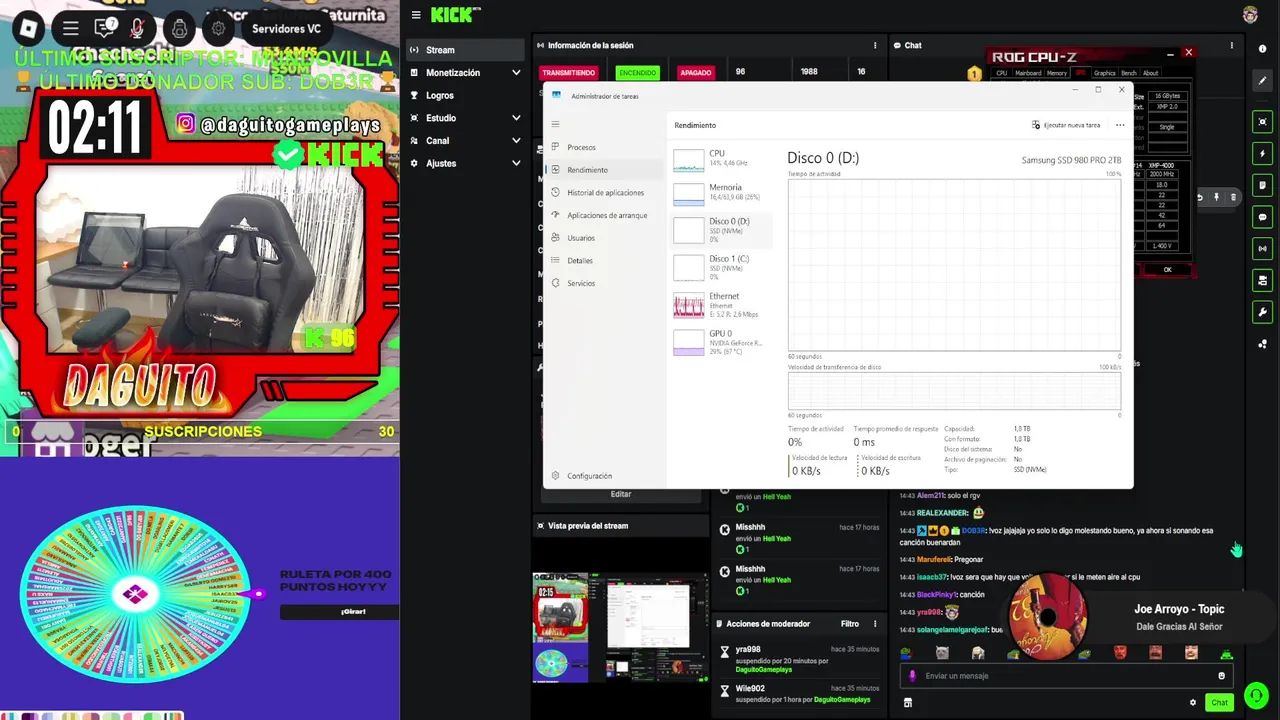This screenshot has width=1280, height=720.
Task: Click Filtro in Acciones de moderador
Action: pyautogui.click(x=850, y=623)
